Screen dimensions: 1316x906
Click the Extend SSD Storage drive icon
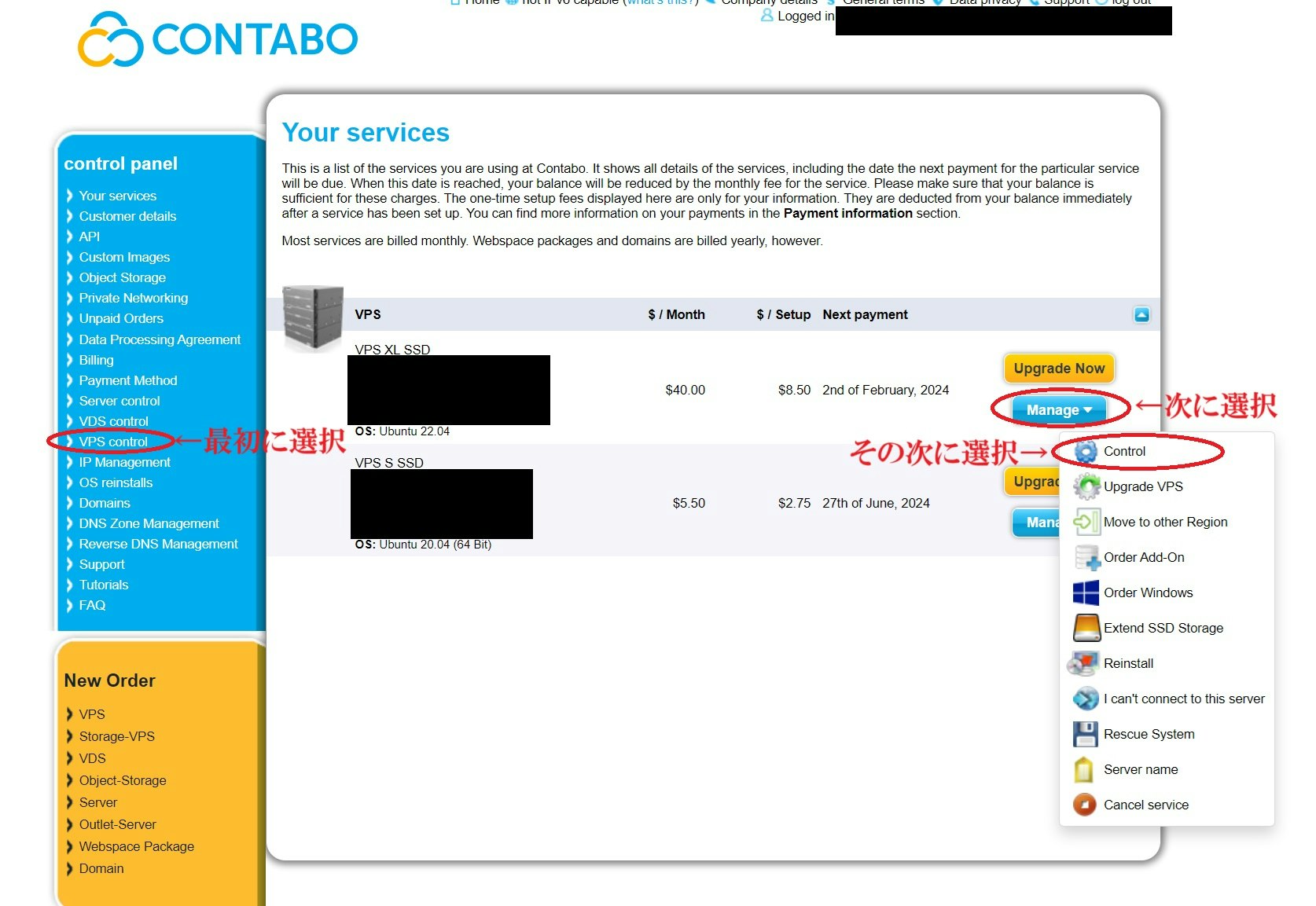(1086, 628)
